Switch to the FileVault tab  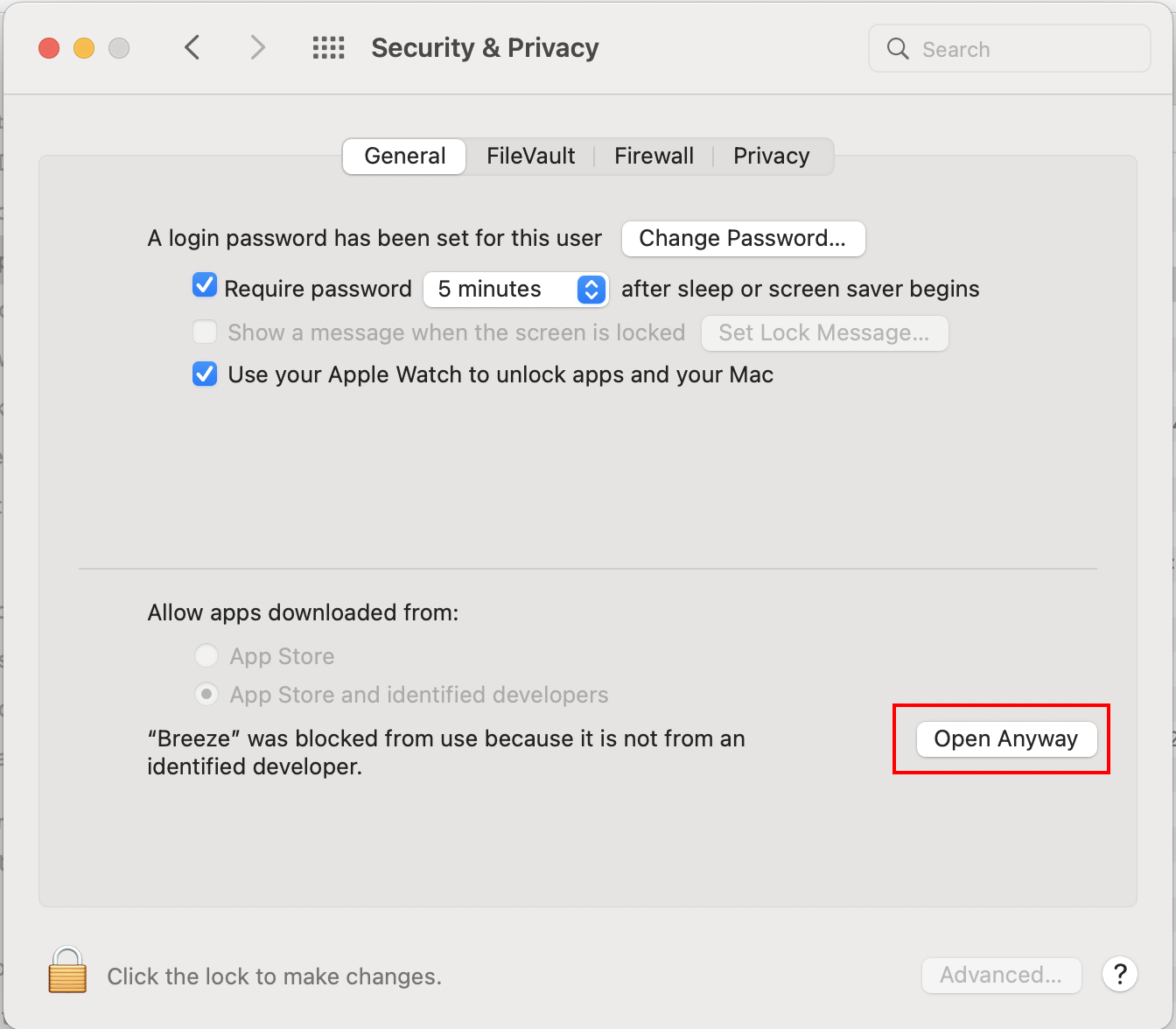coord(530,157)
